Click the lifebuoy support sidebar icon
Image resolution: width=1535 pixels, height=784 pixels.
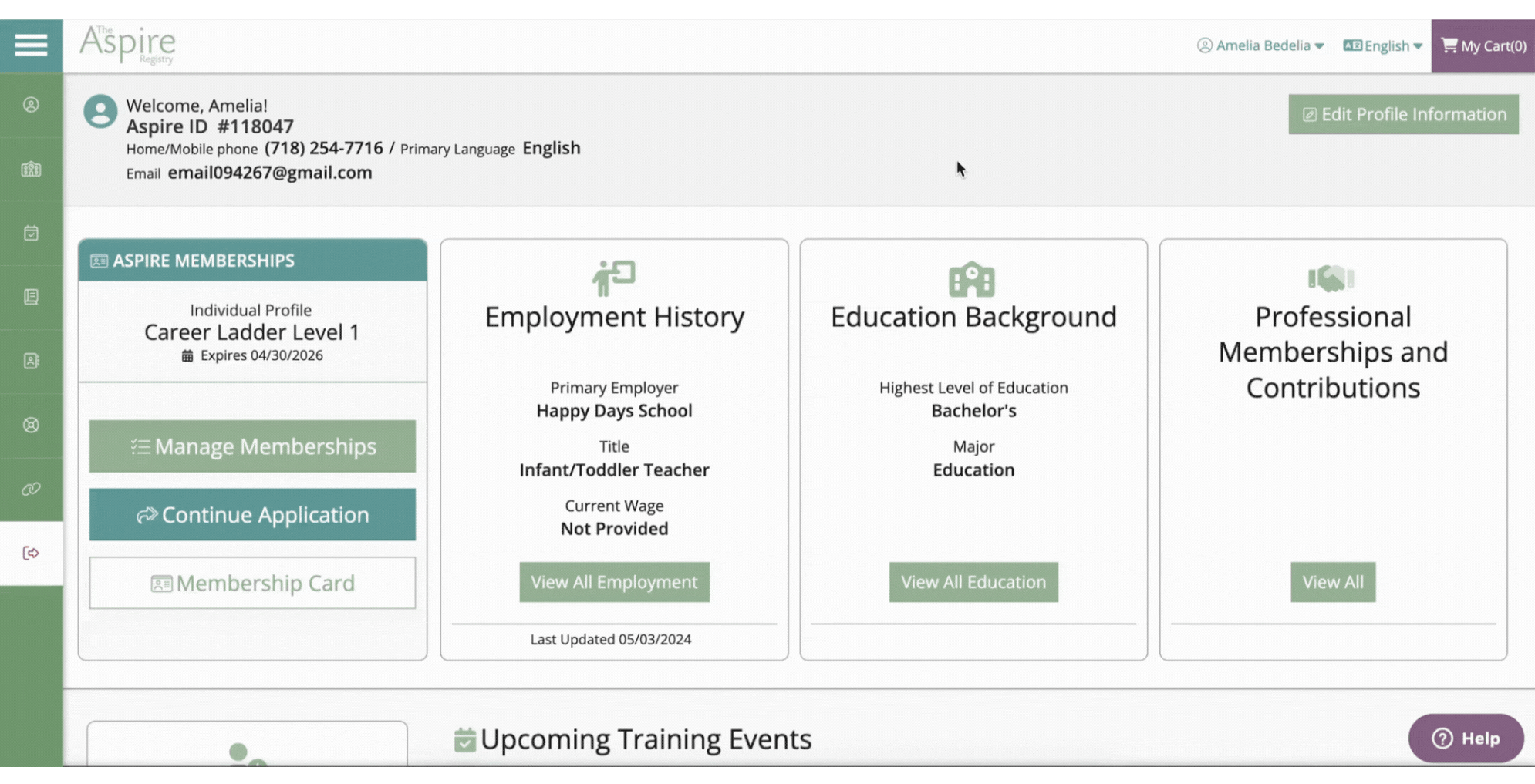[x=31, y=425]
